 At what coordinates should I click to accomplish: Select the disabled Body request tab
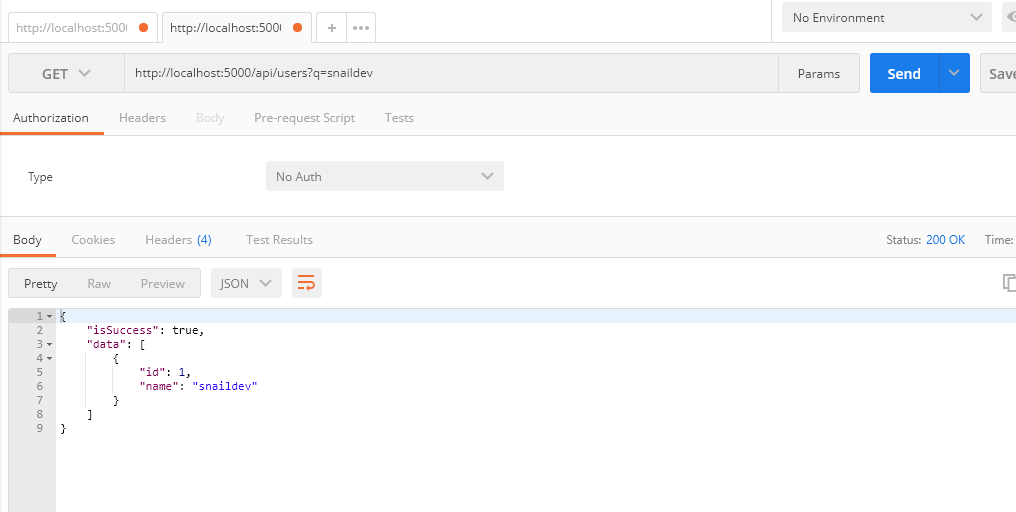pos(210,118)
